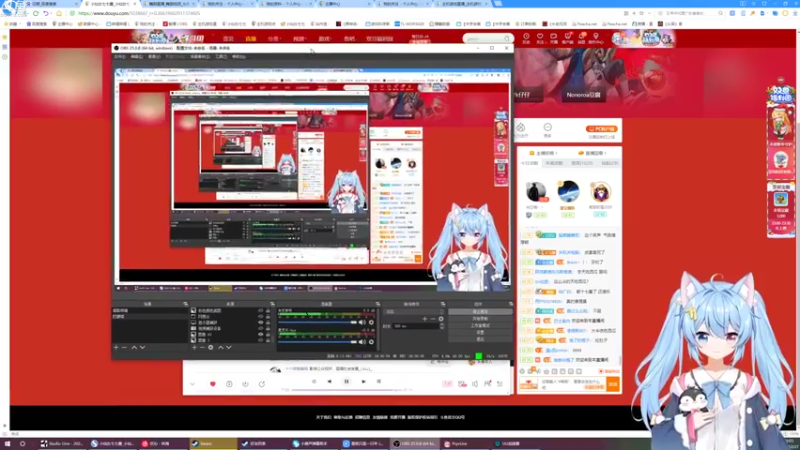The width and height of the screenshot is (800, 450).
Task: Open Douyu watch history icon
Action: [526, 38]
